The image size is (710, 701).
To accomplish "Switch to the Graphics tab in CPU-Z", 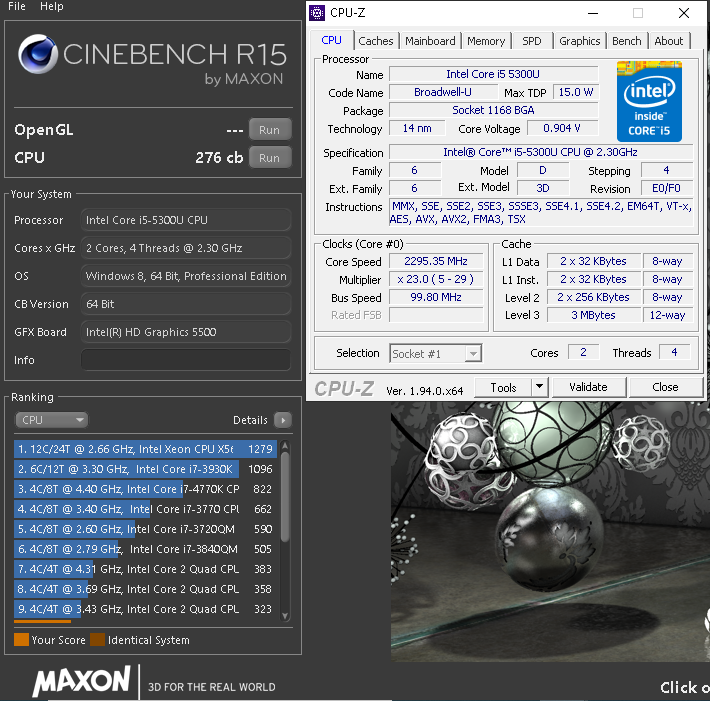I will click(x=580, y=41).
